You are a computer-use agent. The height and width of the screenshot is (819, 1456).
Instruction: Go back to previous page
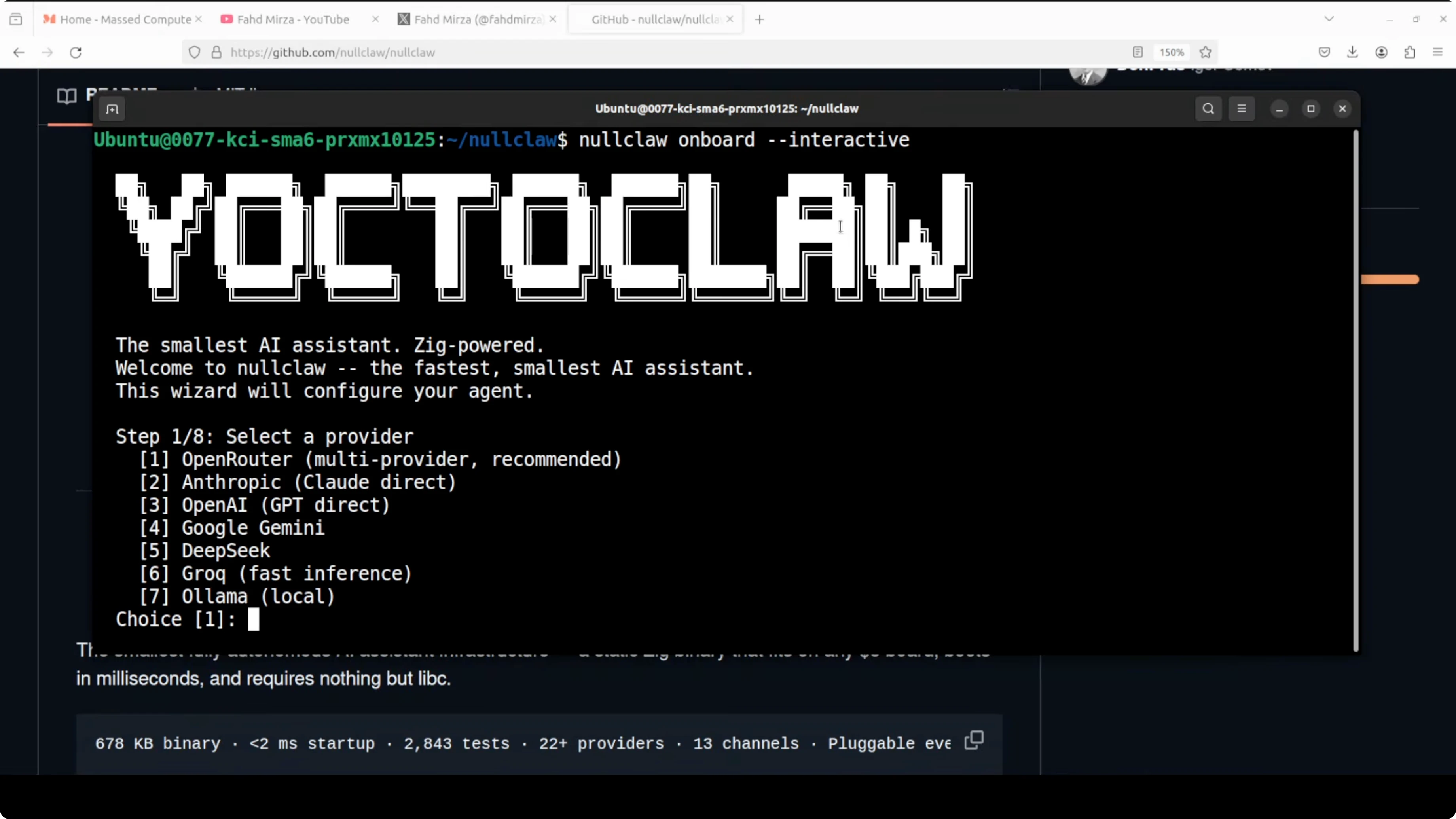pyautogui.click(x=19, y=53)
